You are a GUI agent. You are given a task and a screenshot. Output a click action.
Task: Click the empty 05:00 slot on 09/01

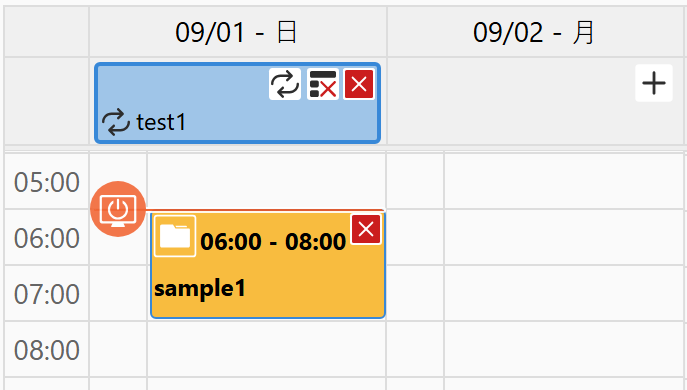(266, 181)
